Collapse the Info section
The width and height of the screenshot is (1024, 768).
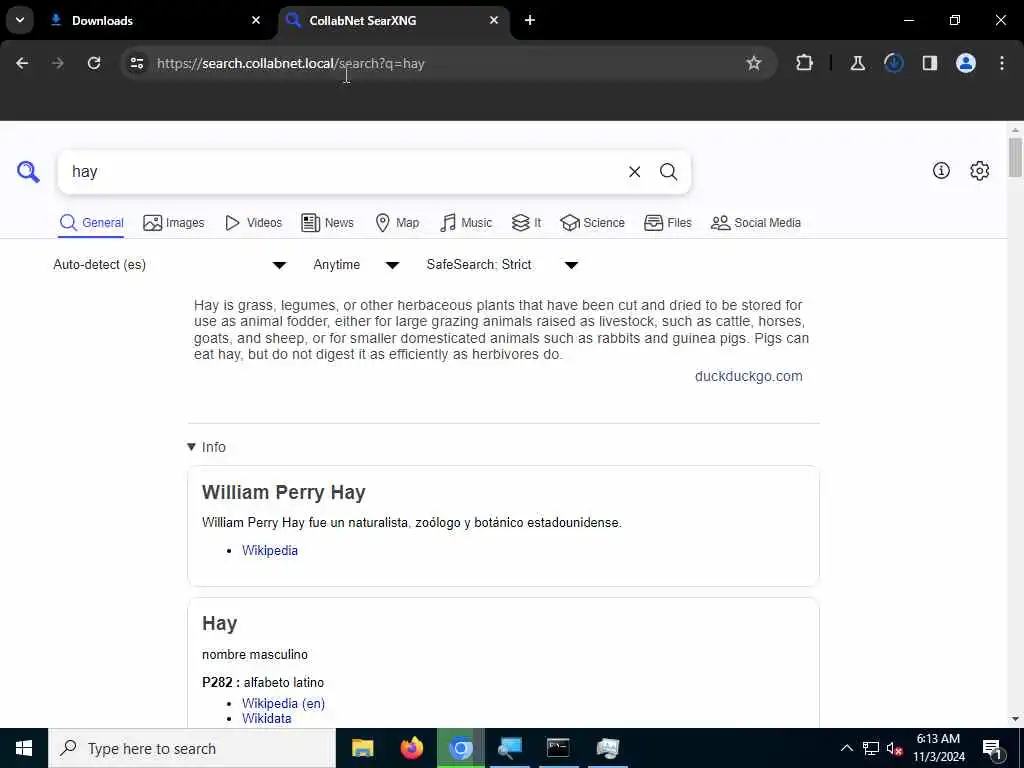[206, 447]
